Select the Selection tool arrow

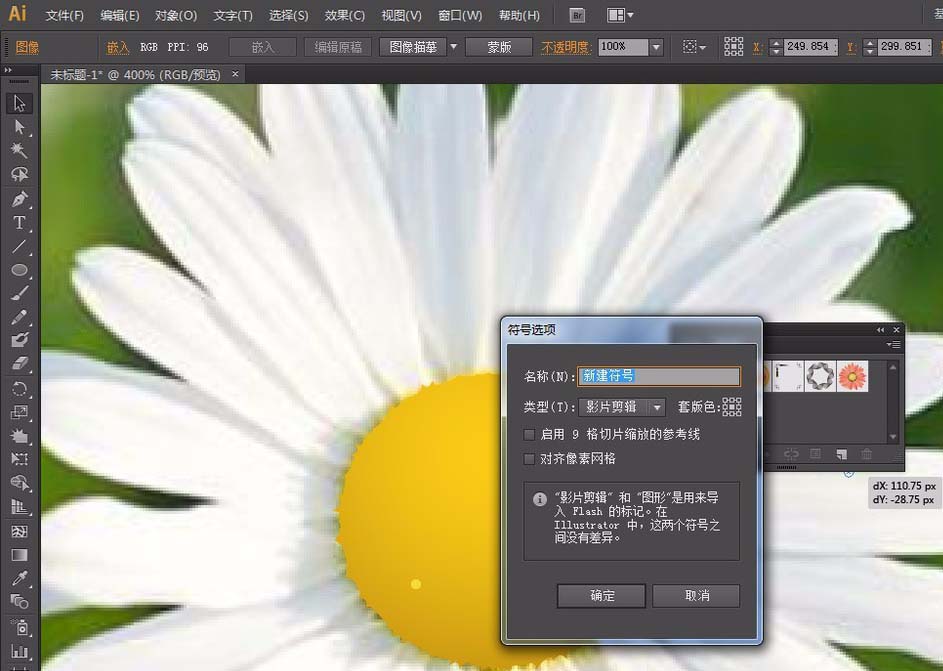19,103
